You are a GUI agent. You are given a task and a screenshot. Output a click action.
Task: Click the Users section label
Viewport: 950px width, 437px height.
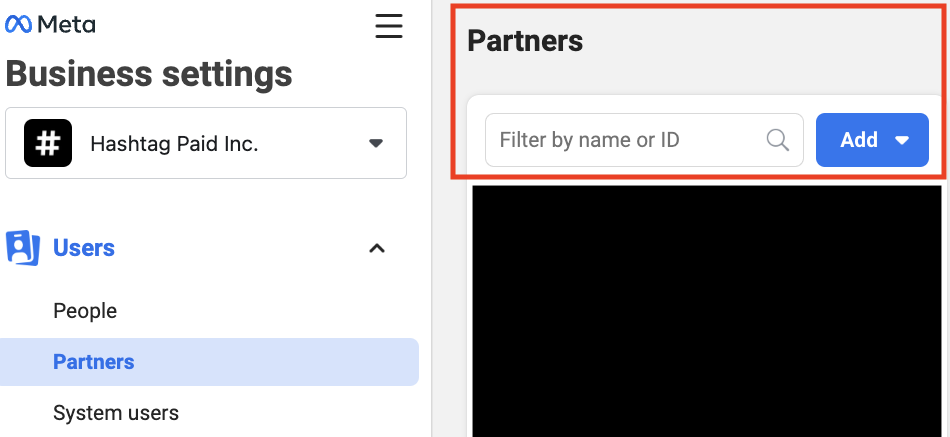click(x=84, y=248)
